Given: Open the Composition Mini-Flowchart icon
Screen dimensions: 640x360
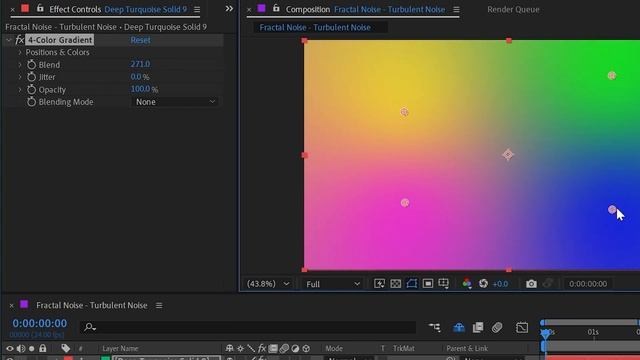Looking at the screenshot, I should 435,327.
